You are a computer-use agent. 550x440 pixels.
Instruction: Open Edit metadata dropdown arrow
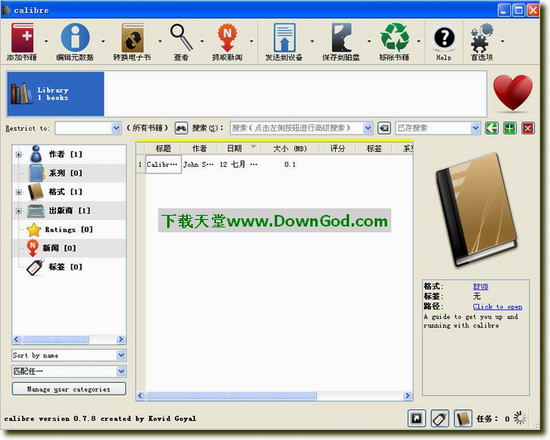[x=103, y=41]
